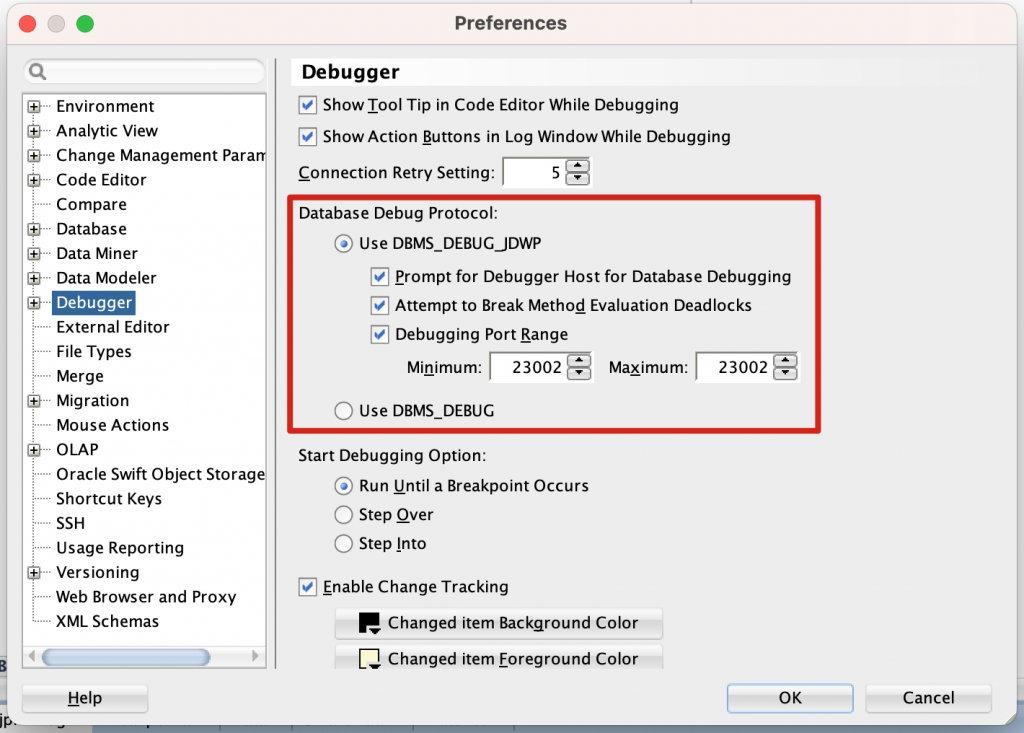Expand the Code Editor node
Viewport: 1024px width, 733px height.
tap(34, 180)
